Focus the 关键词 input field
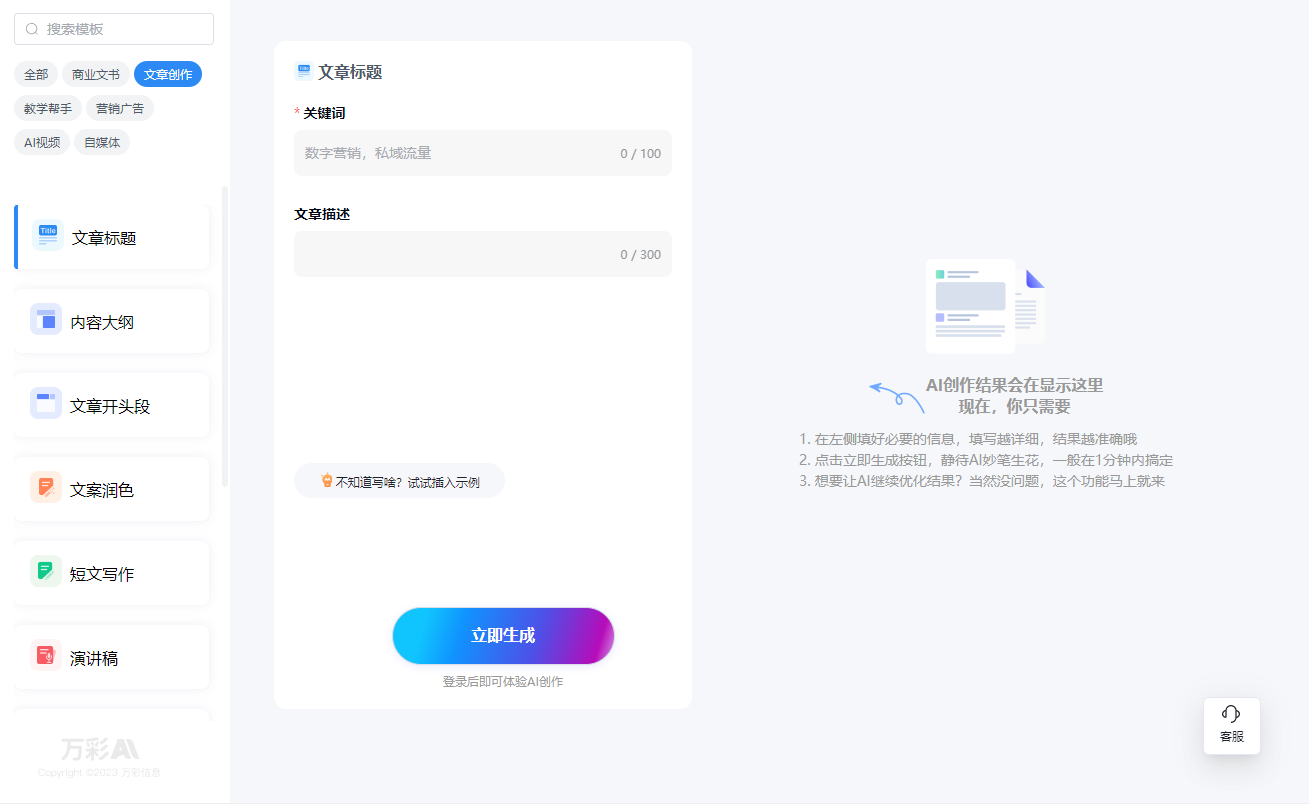Viewport: 1309px width, 807px height. 483,153
